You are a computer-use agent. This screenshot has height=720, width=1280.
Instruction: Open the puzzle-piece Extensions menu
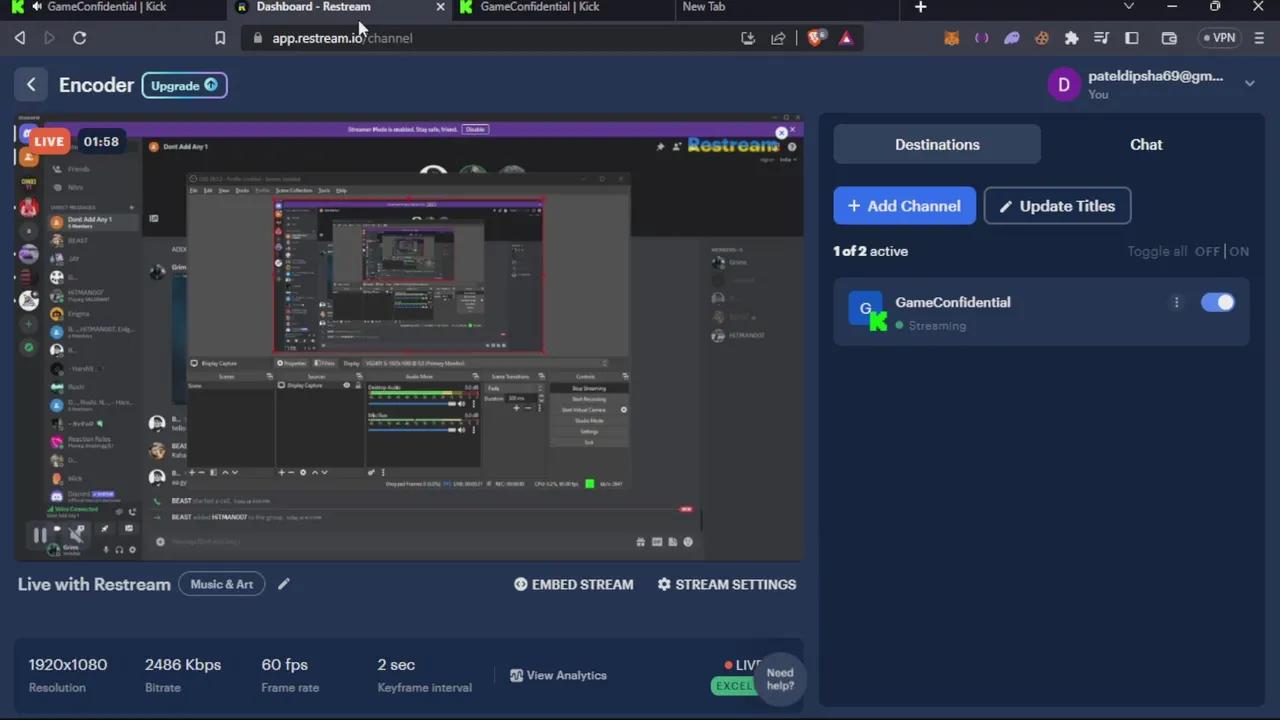(1072, 38)
